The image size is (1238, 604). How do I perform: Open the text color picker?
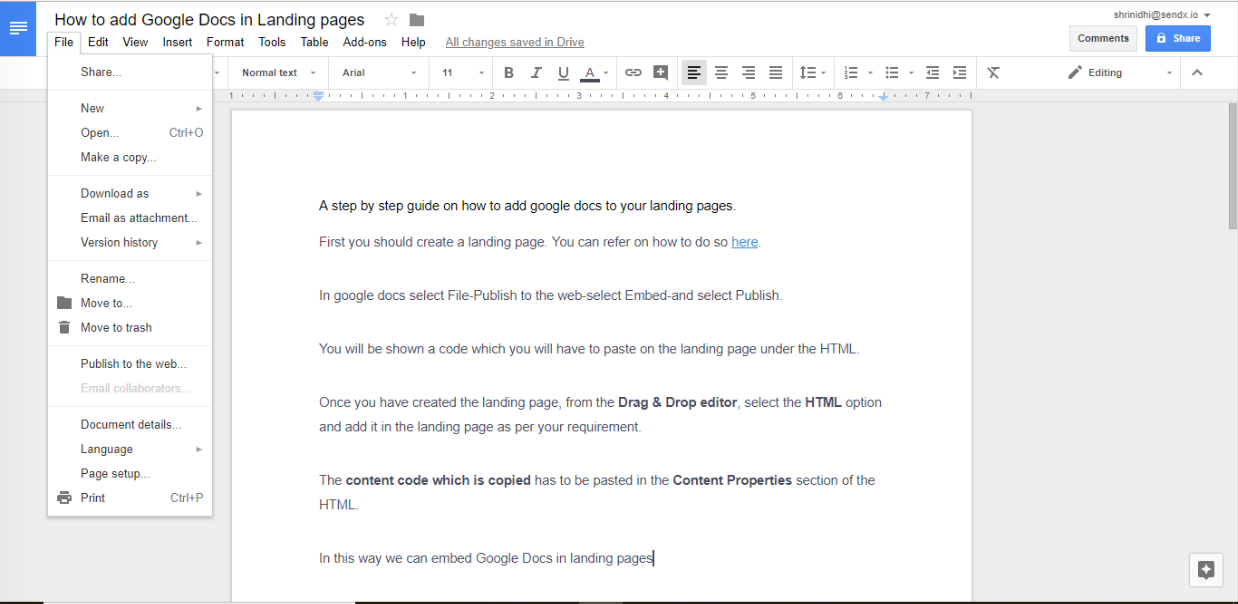point(594,73)
